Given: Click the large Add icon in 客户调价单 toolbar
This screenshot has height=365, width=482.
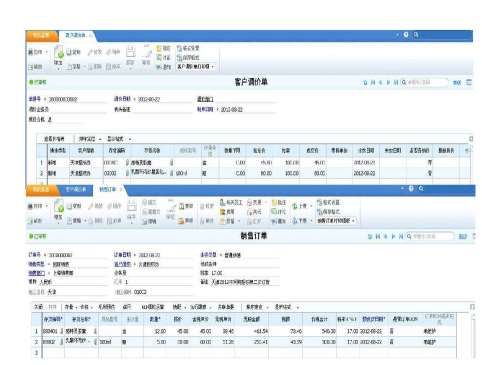Looking at the screenshot, I should coord(59,53).
